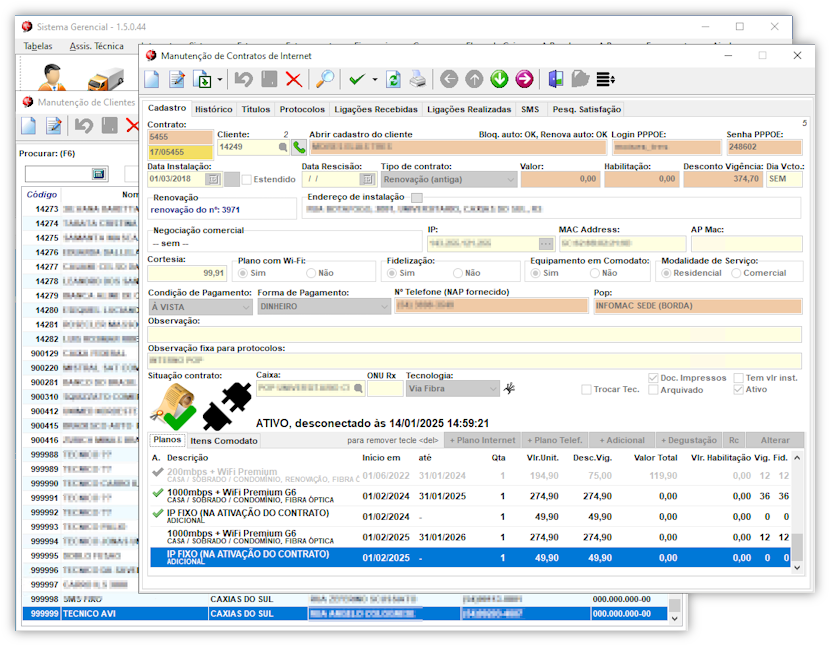Click the red X delete icon
This screenshot has height=646, width=830.
click(x=294, y=80)
